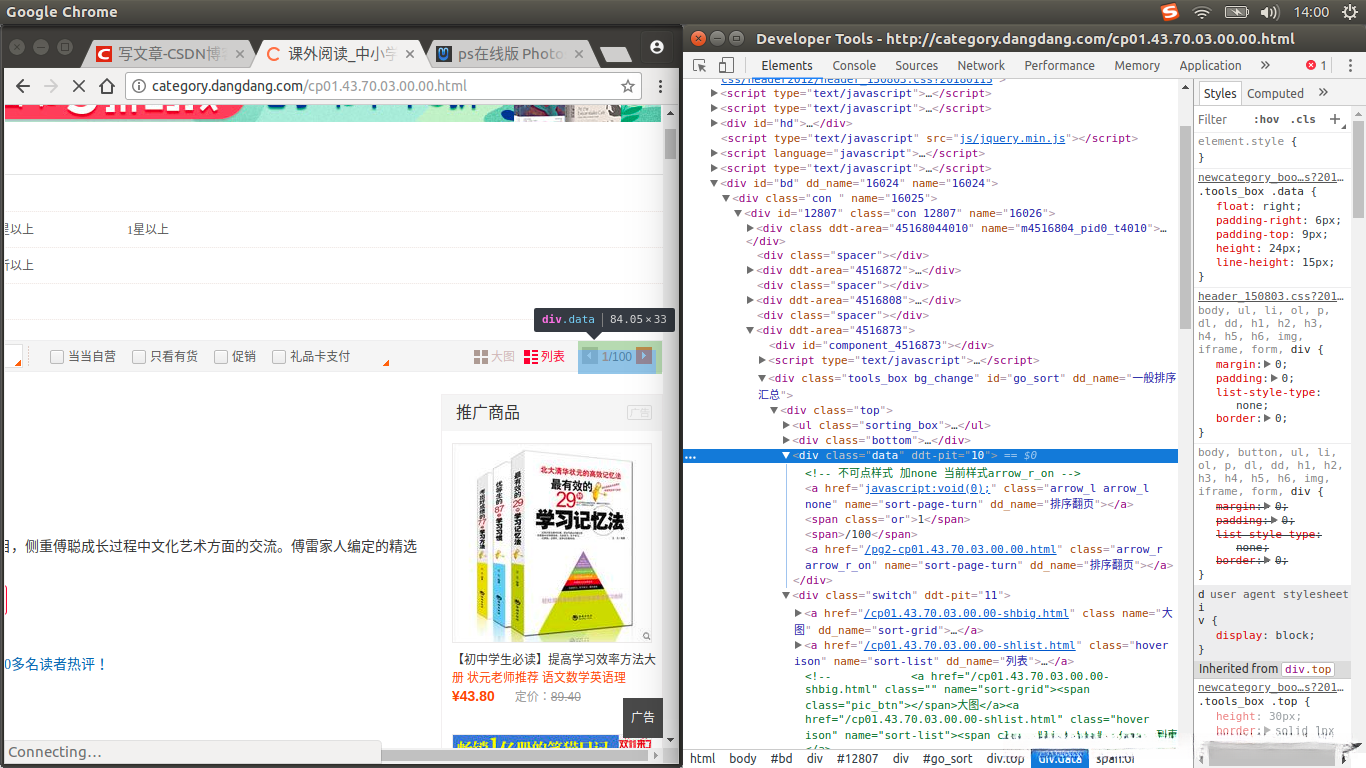
Task: Open the newcategory_boo stylesheet source link
Action: tap(1272, 177)
